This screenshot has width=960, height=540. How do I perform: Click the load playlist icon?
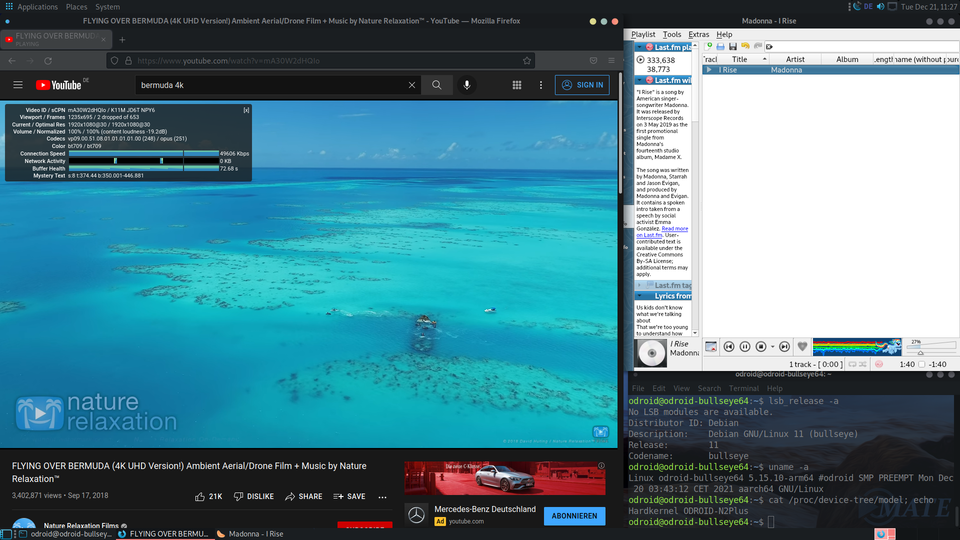coord(721,47)
